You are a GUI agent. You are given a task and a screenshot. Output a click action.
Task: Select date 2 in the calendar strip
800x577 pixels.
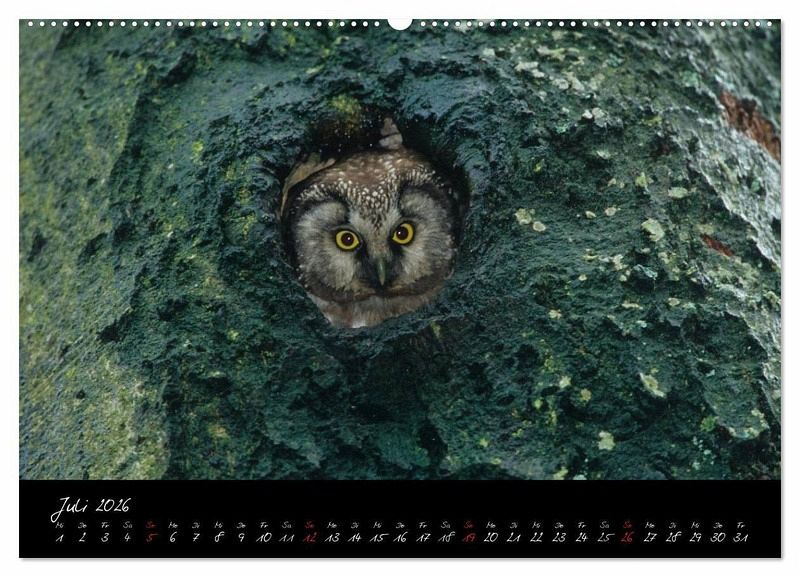pos(82,537)
